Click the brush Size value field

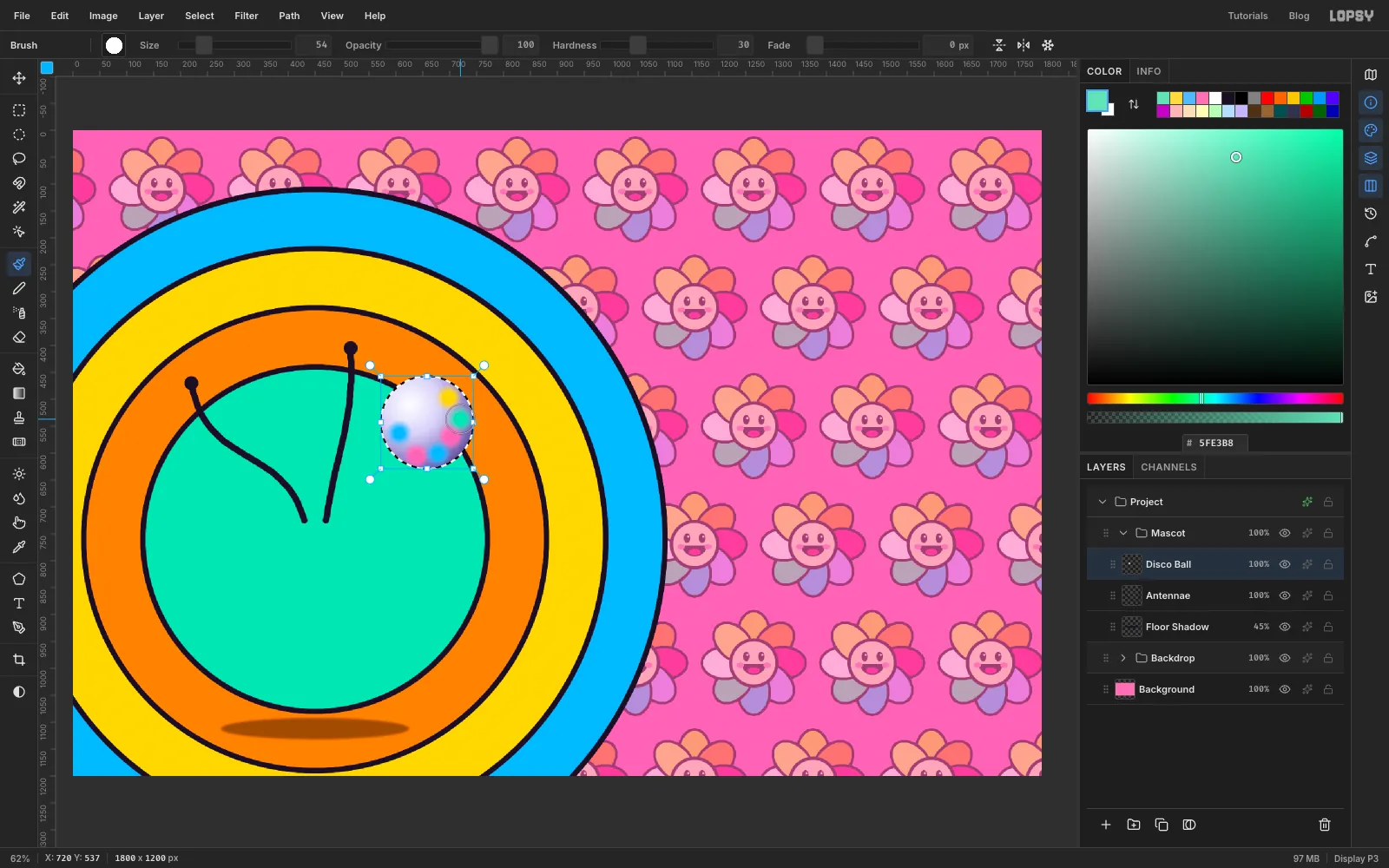313,45
